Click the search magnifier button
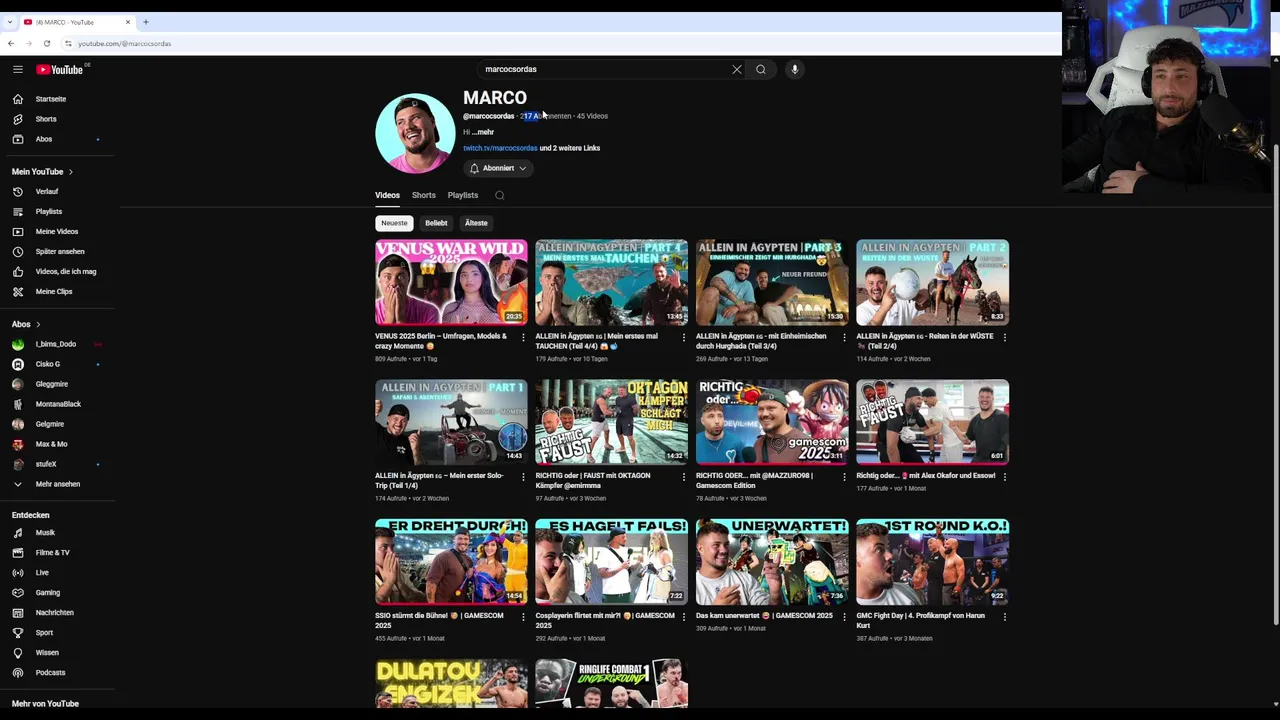1280x720 pixels. pyautogui.click(x=761, y=69)
